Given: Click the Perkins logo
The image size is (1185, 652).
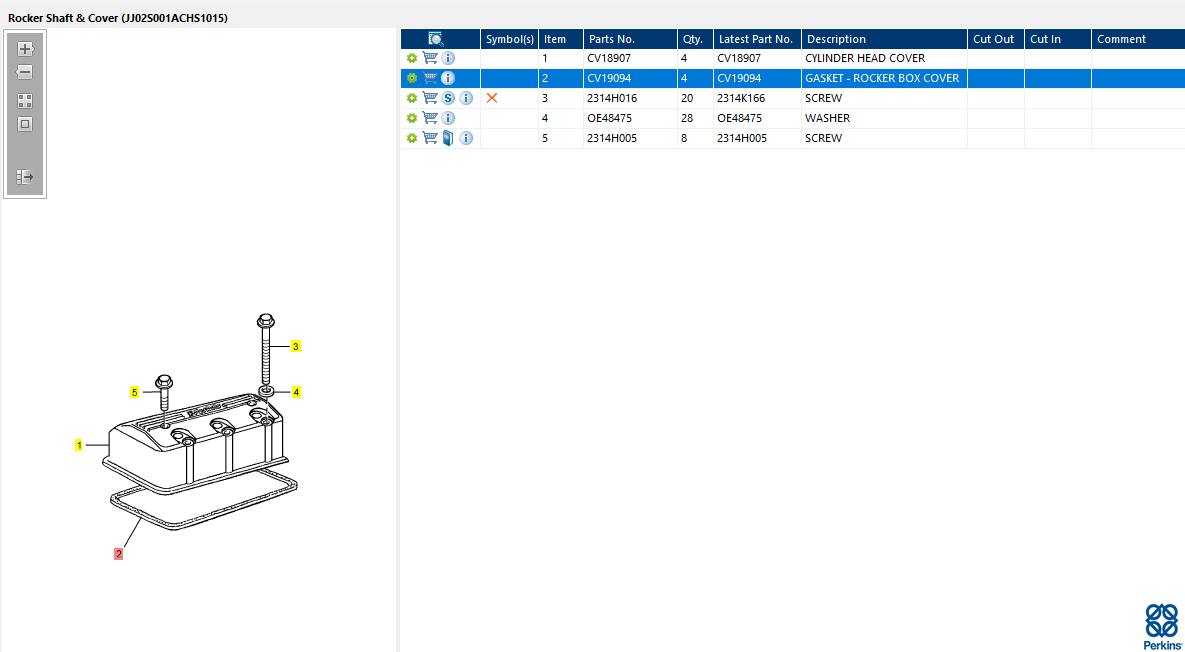Looking at the screenshot, I should point(1162,626).
